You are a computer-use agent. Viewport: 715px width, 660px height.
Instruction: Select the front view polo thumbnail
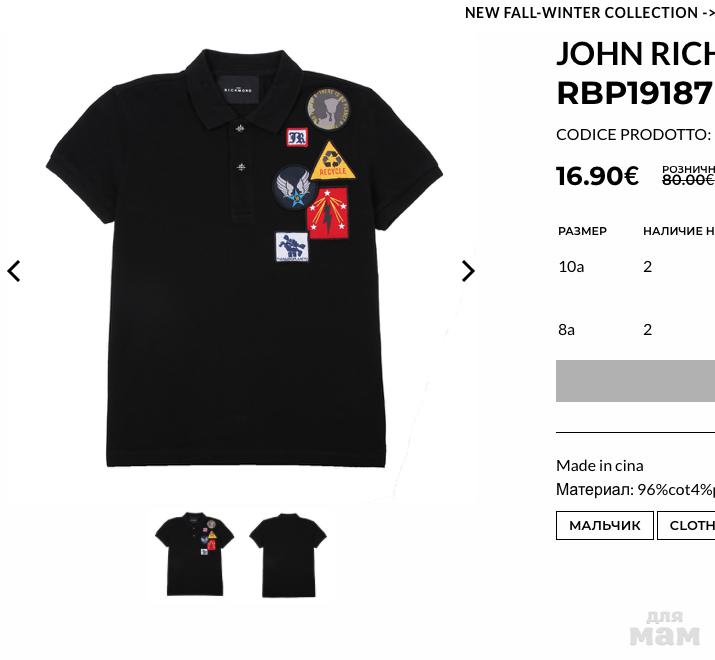pyautogui.click(x=195, y=554)
